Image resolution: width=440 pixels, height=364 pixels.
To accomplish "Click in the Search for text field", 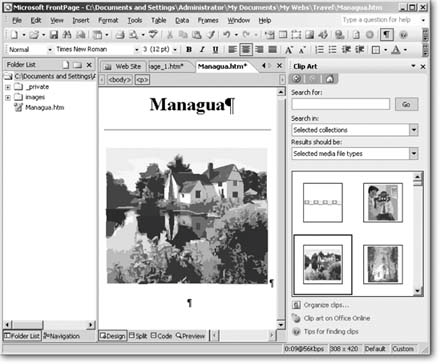I will pyautogui.click(x=341, y=104).
